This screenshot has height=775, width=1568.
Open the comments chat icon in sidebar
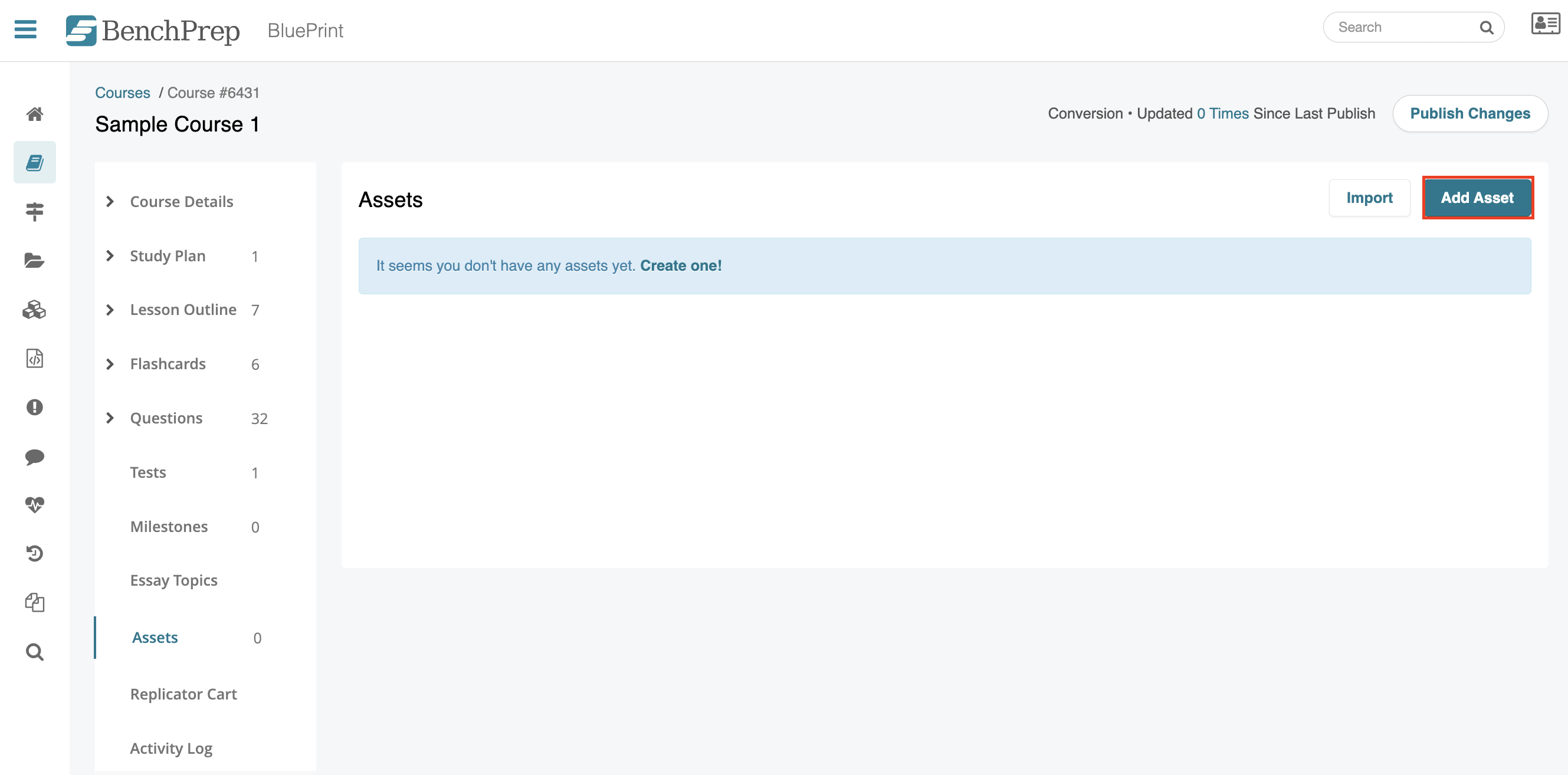point(35,457)
